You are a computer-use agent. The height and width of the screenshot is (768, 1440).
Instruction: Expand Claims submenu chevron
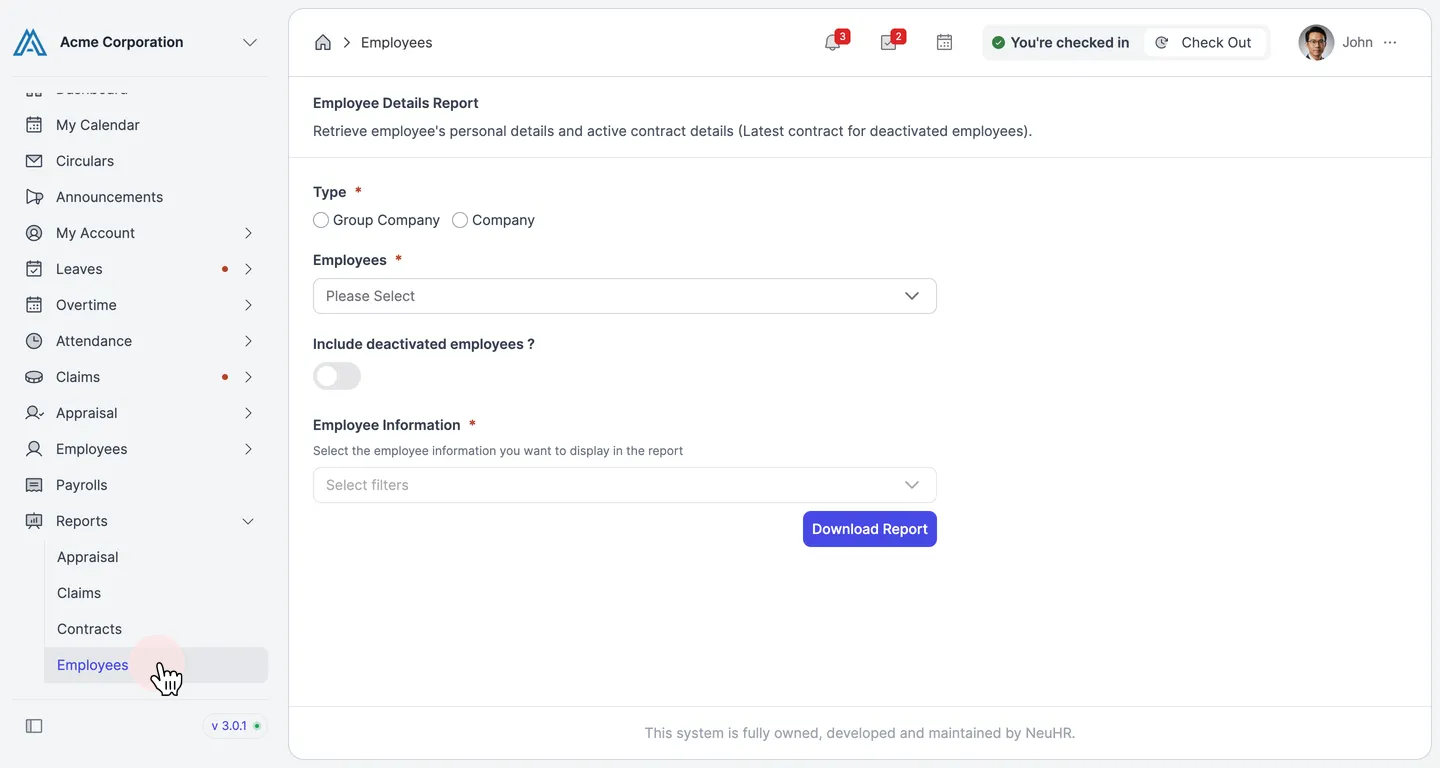248,377
